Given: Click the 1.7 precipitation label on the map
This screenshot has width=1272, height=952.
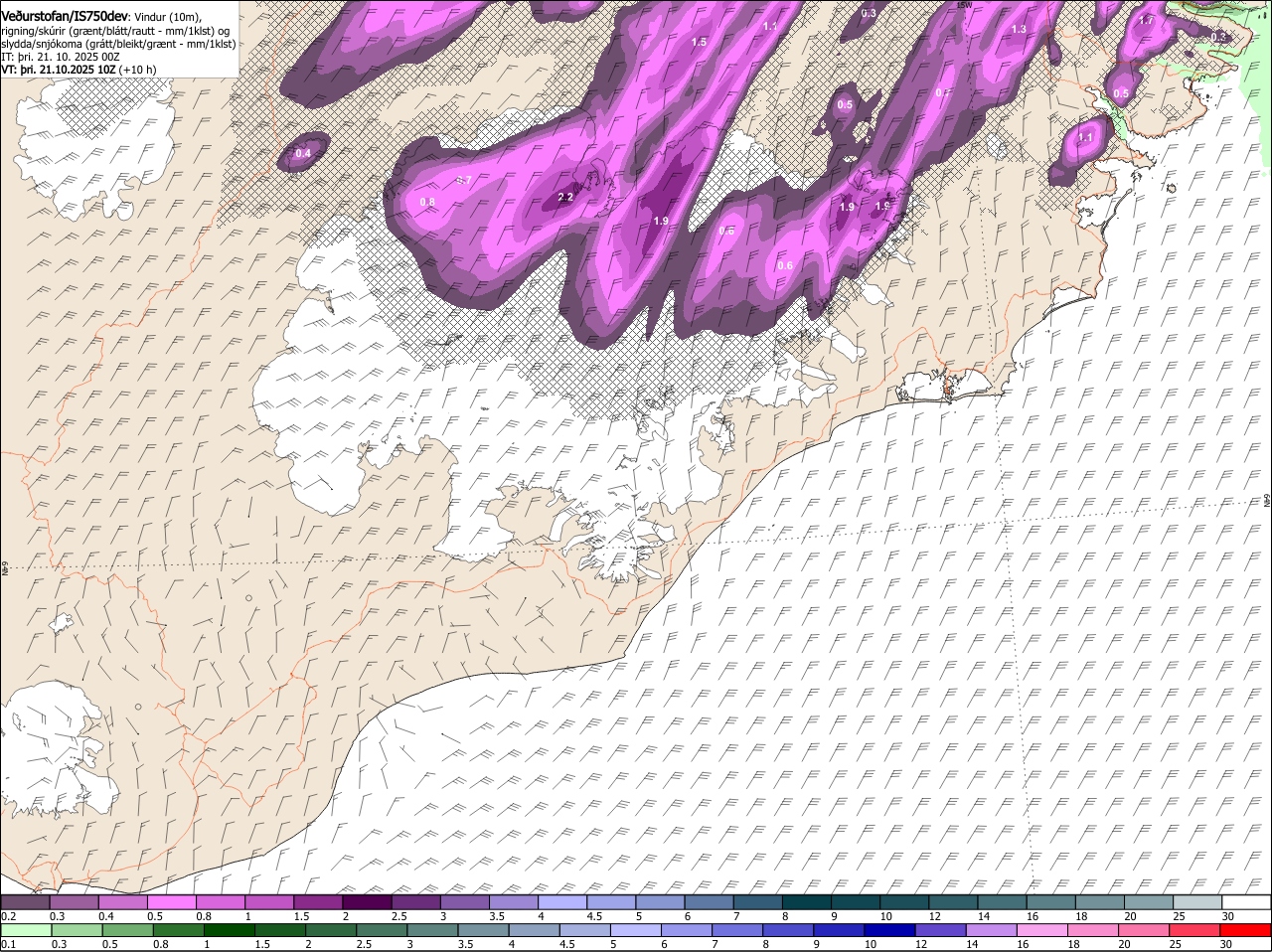Looking at the screenshot, I should (1146, 20).
